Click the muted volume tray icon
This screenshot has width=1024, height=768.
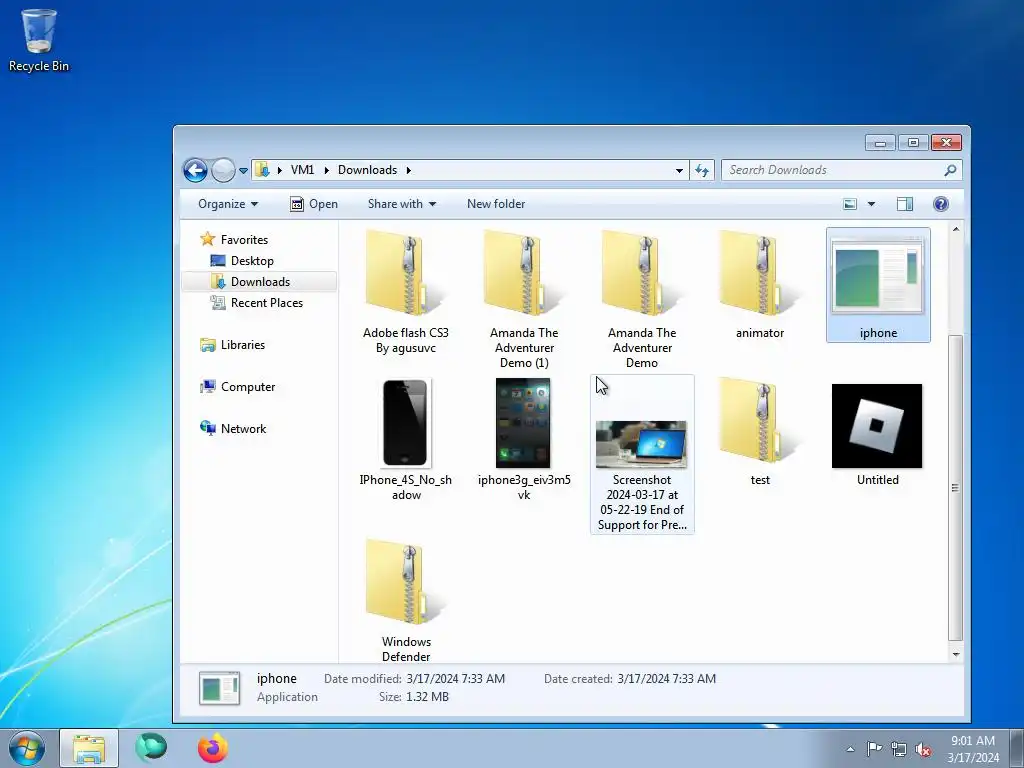pyautogui.click(x=923, y=749)
